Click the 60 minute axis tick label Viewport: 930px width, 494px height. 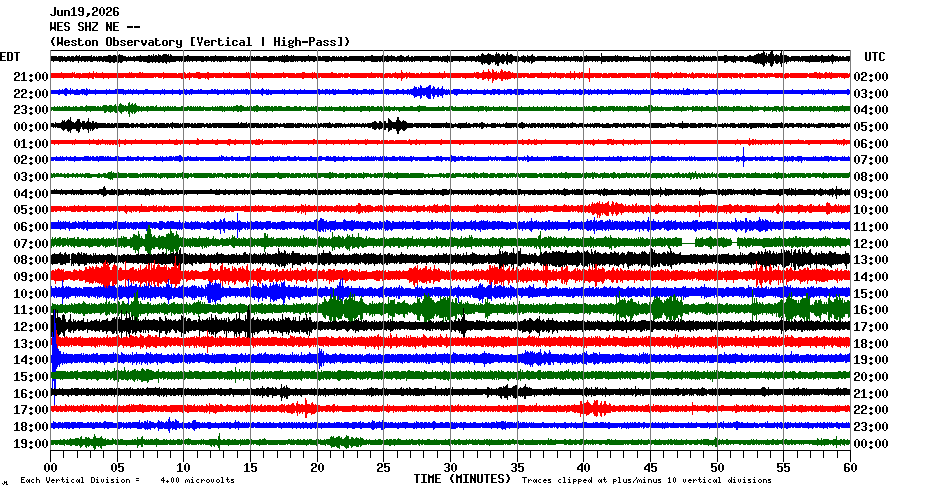[x=850, y=468]
